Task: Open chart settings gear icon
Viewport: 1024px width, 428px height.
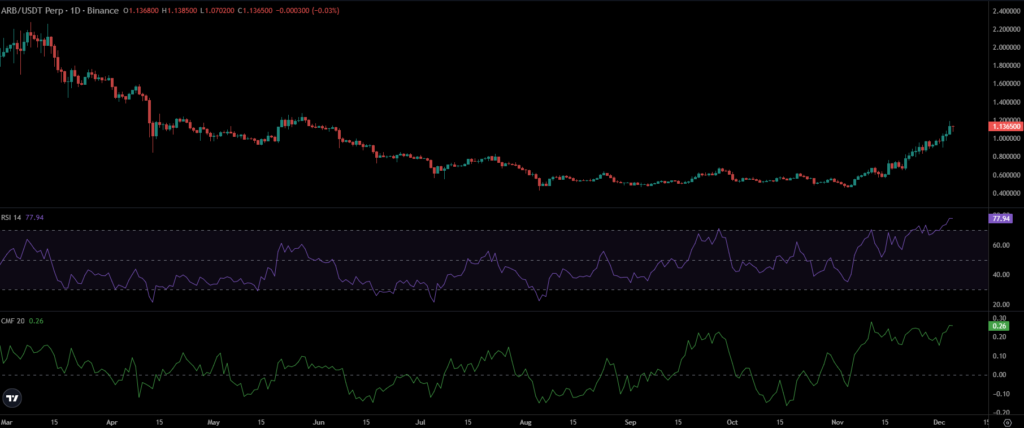Action: 1006,422
